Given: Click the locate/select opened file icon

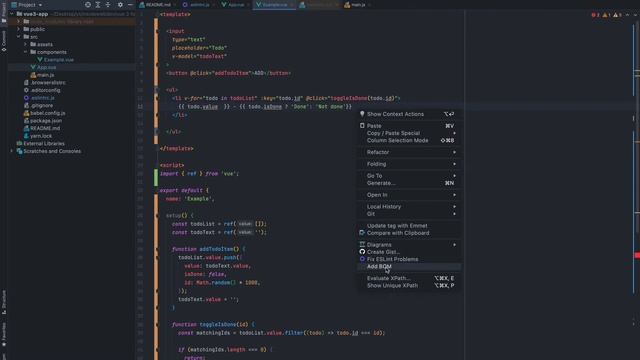Looking at the screenshot, I should coord(88,4).
